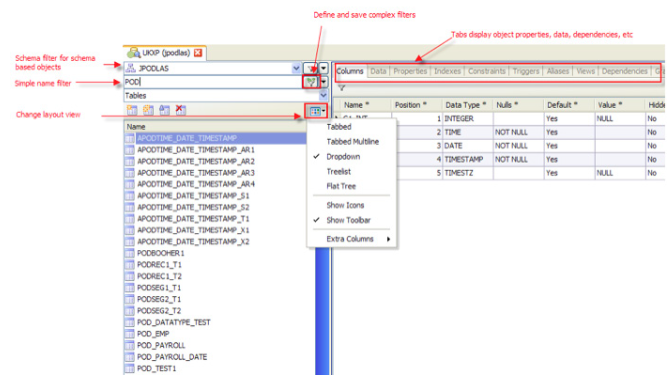The height and width of the screenshot is (379, 671).
Task: Click the INTEGER data type cell
Action: point(467,119)
